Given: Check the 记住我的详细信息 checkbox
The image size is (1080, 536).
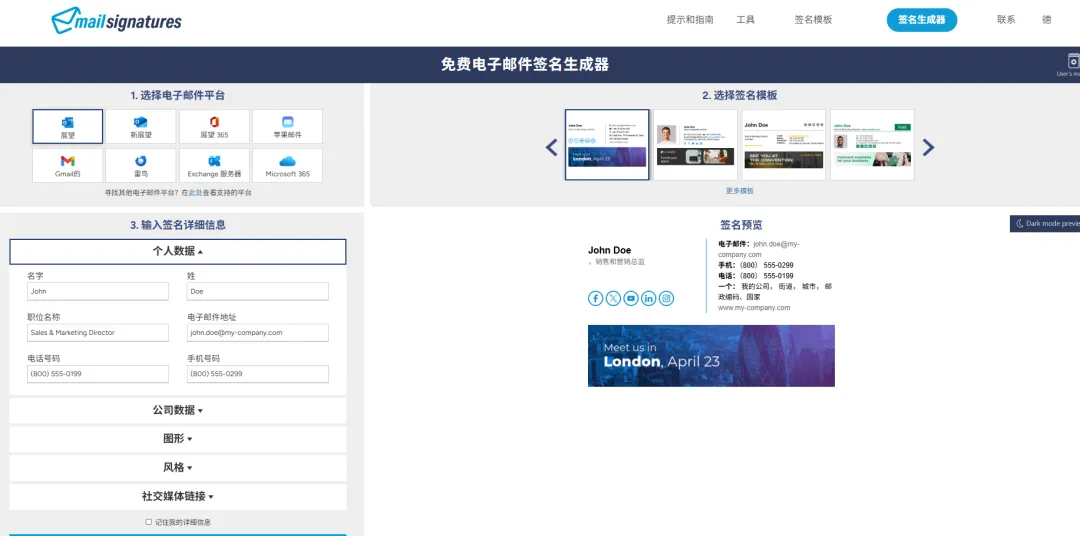Looking at the screenshot, I should tap(149, 522).
